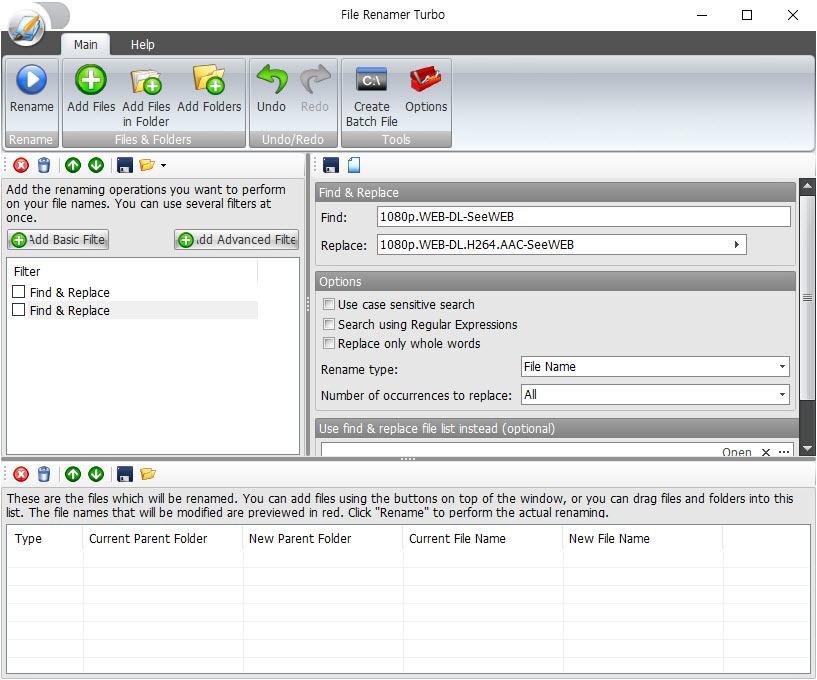The height and width of the screenshot is (680, 817).
Task: Select the Main tab
Action: [x=85, y=44]
